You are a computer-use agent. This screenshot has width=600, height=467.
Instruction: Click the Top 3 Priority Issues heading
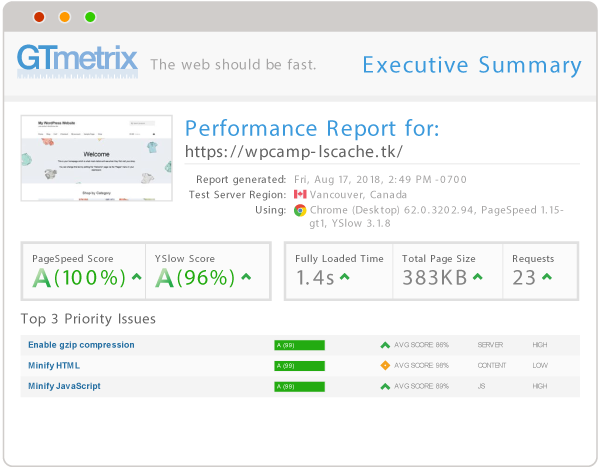click(x=88, y=319)
